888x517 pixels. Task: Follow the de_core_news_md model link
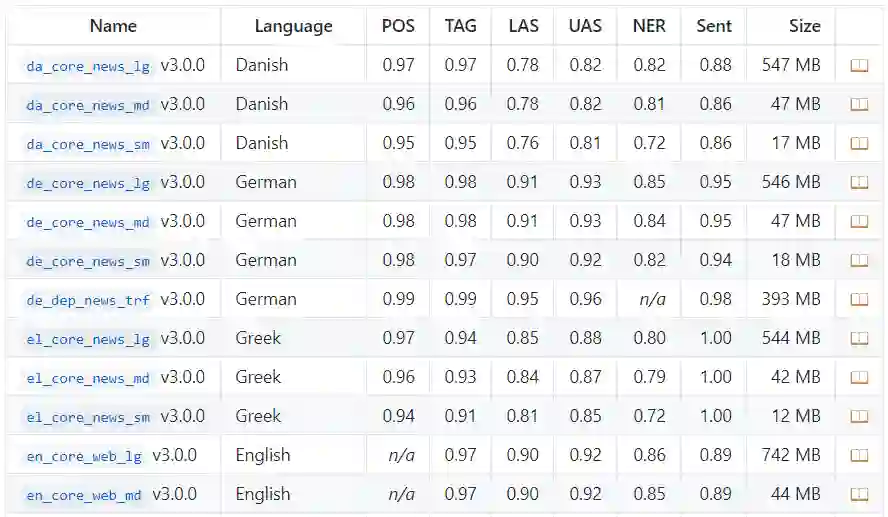click(x=88, y=222)
